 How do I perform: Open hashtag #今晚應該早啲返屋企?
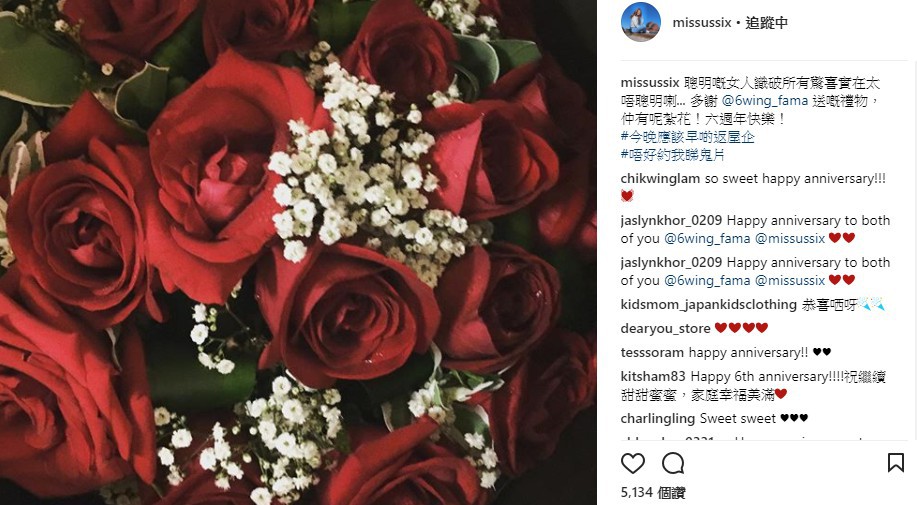(687, 137)
